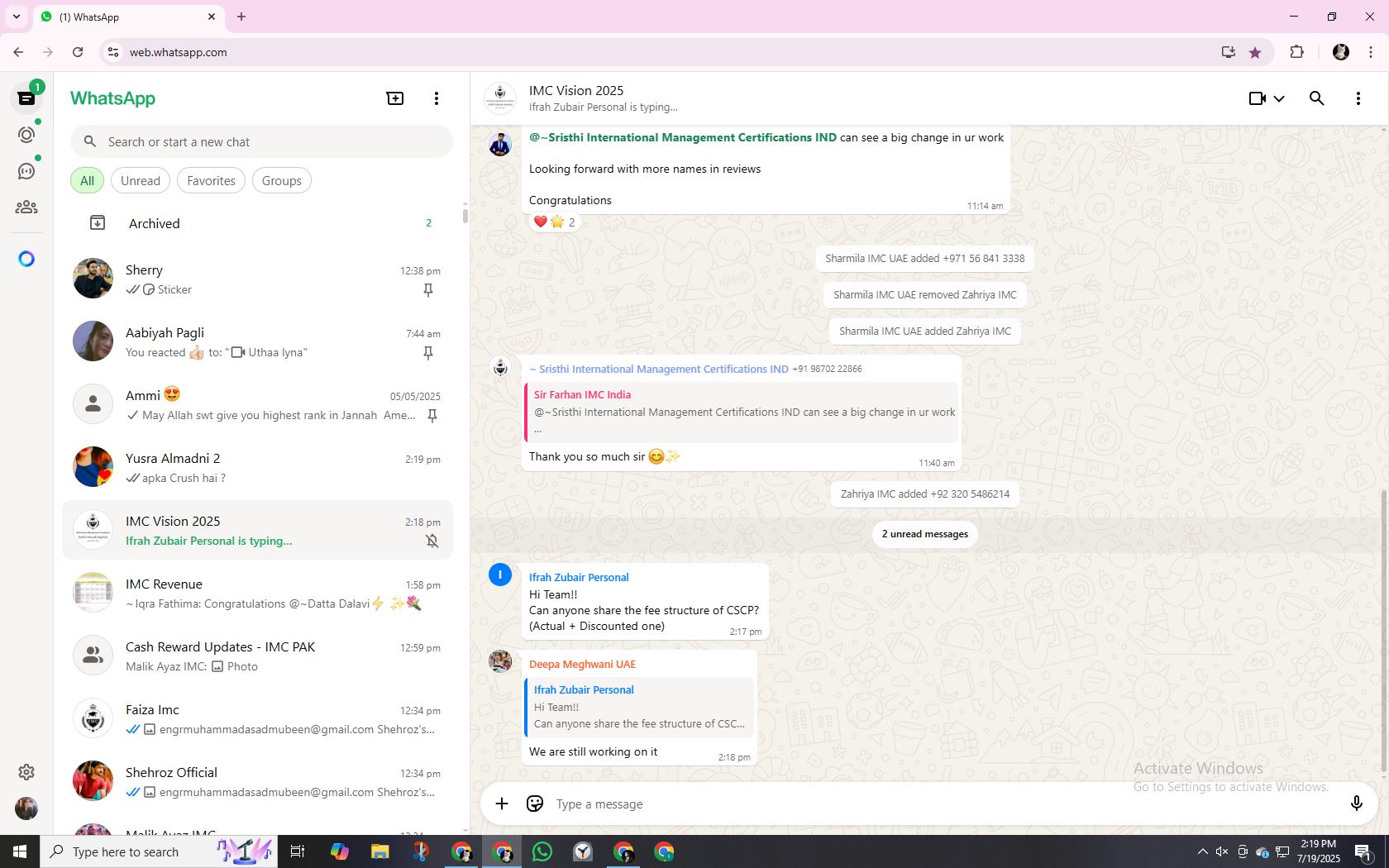Select the Unread filter
Image resolution: width=1389 pixels, height=868 pixels.
(x=141, y=180)
